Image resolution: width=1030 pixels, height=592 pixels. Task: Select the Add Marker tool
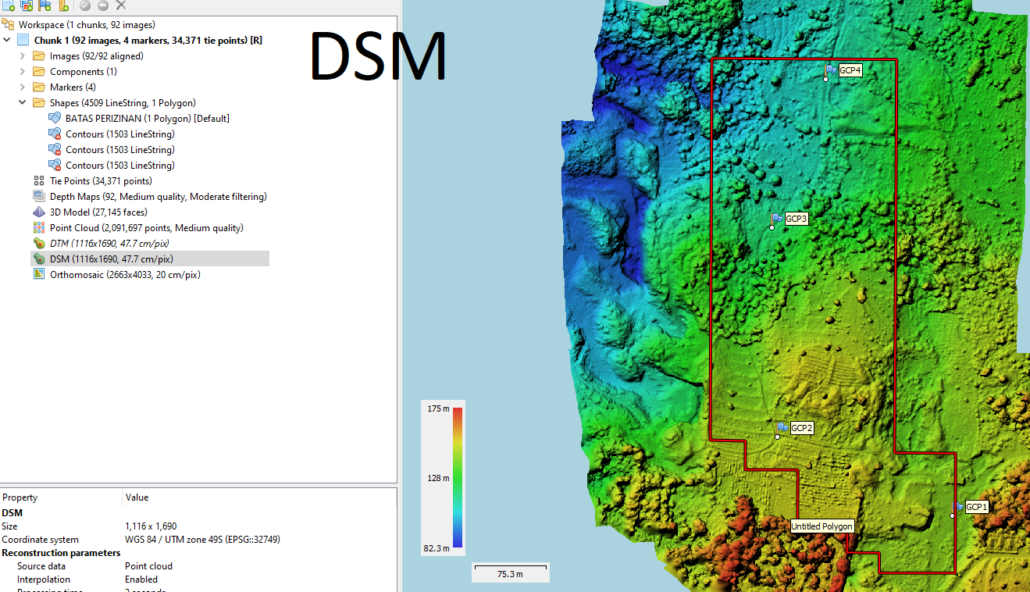44,6
